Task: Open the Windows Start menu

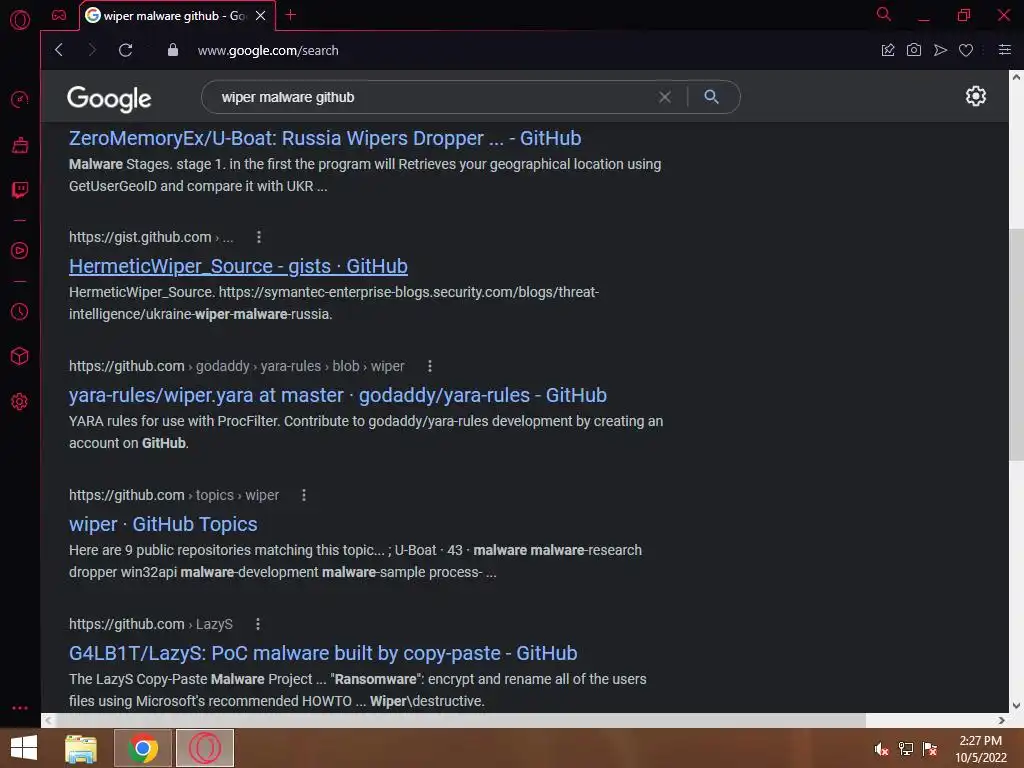Action: 24,748
